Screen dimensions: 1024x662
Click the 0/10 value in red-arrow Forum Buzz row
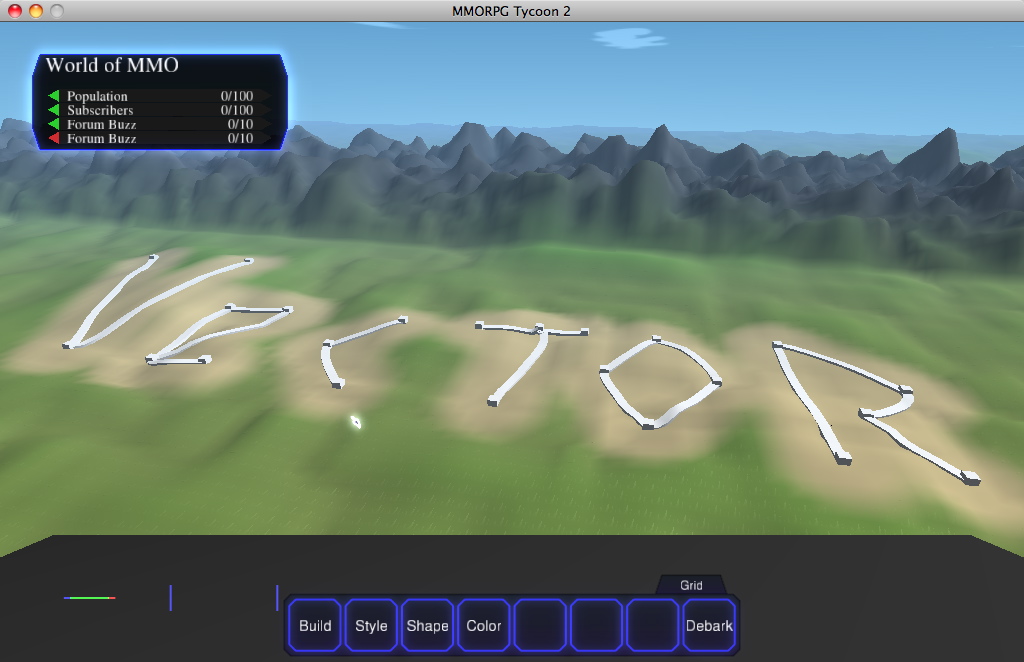coord(240,138)
